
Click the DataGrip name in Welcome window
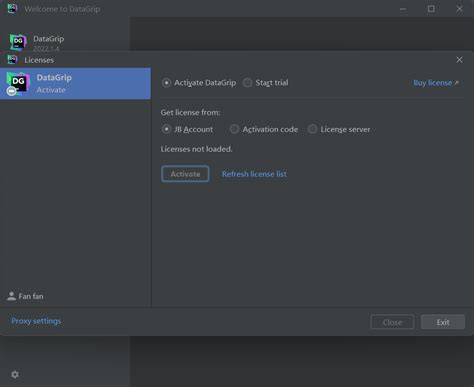48,39
